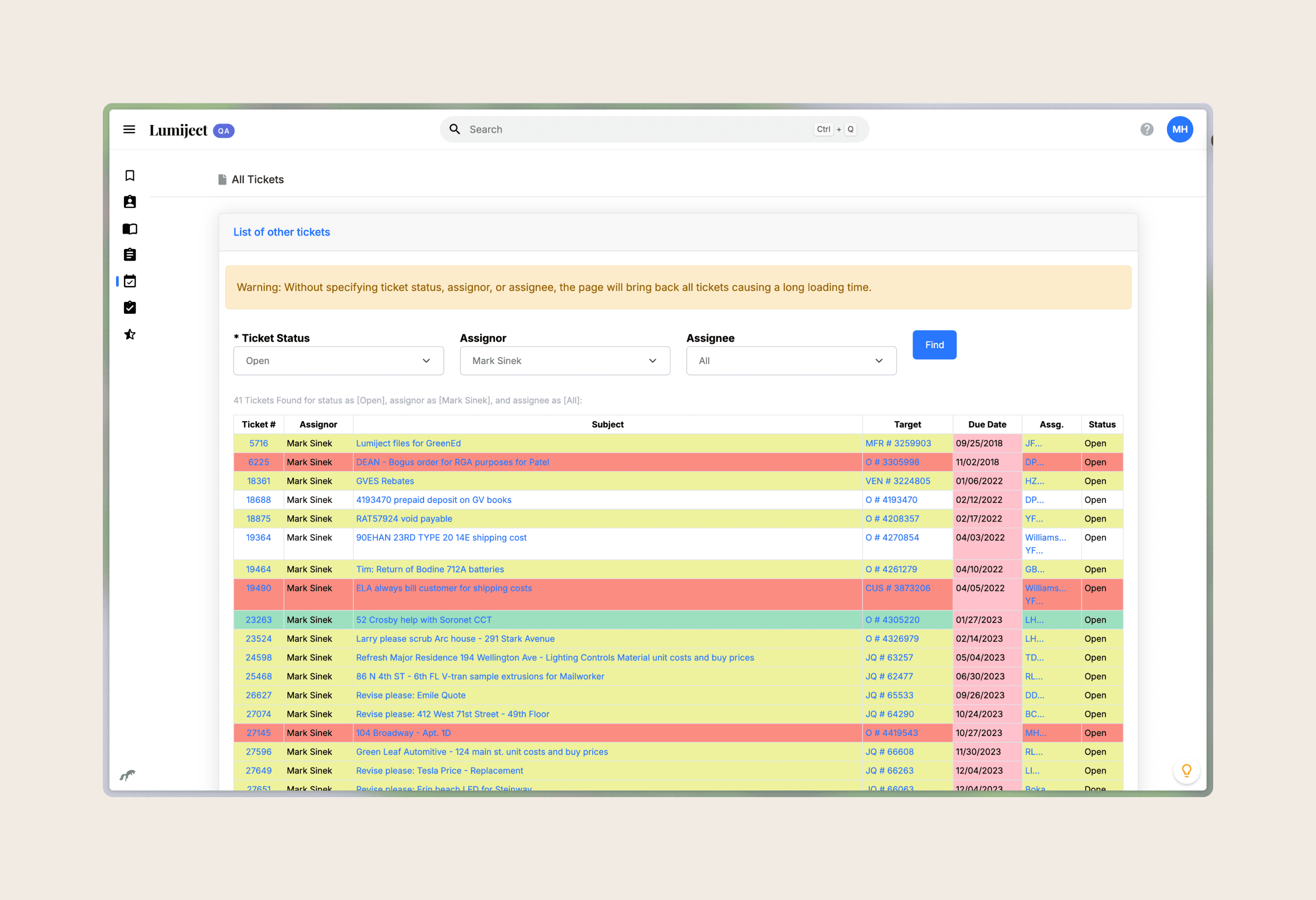Open the person badge clipboard sidebar icon
This screenshot has height=900, width=1316.
click(130, 202)
